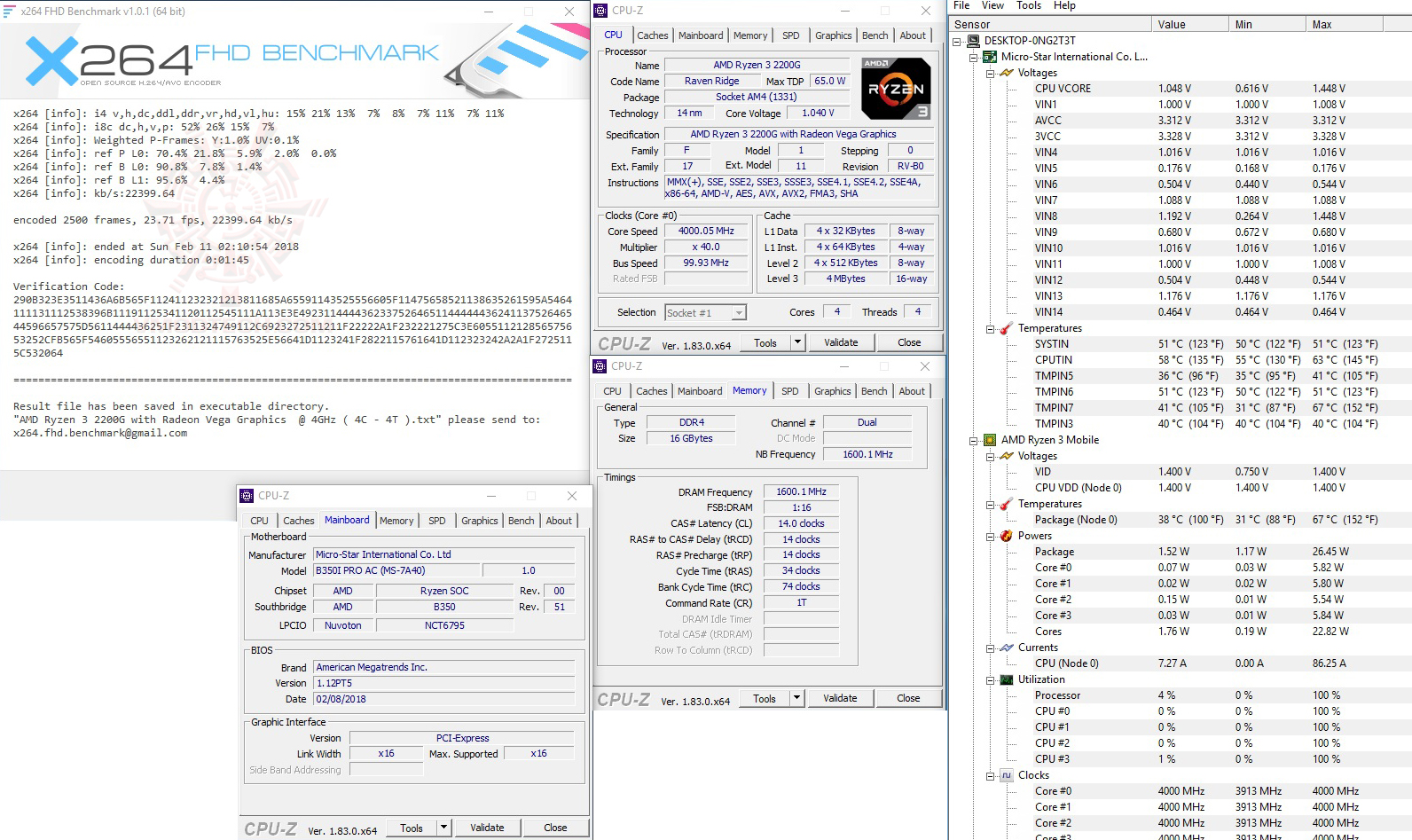Click the AMD Ryzen 3 processor logo
The height and width of the screenshot is (840, 1412).
pos(896,88)
